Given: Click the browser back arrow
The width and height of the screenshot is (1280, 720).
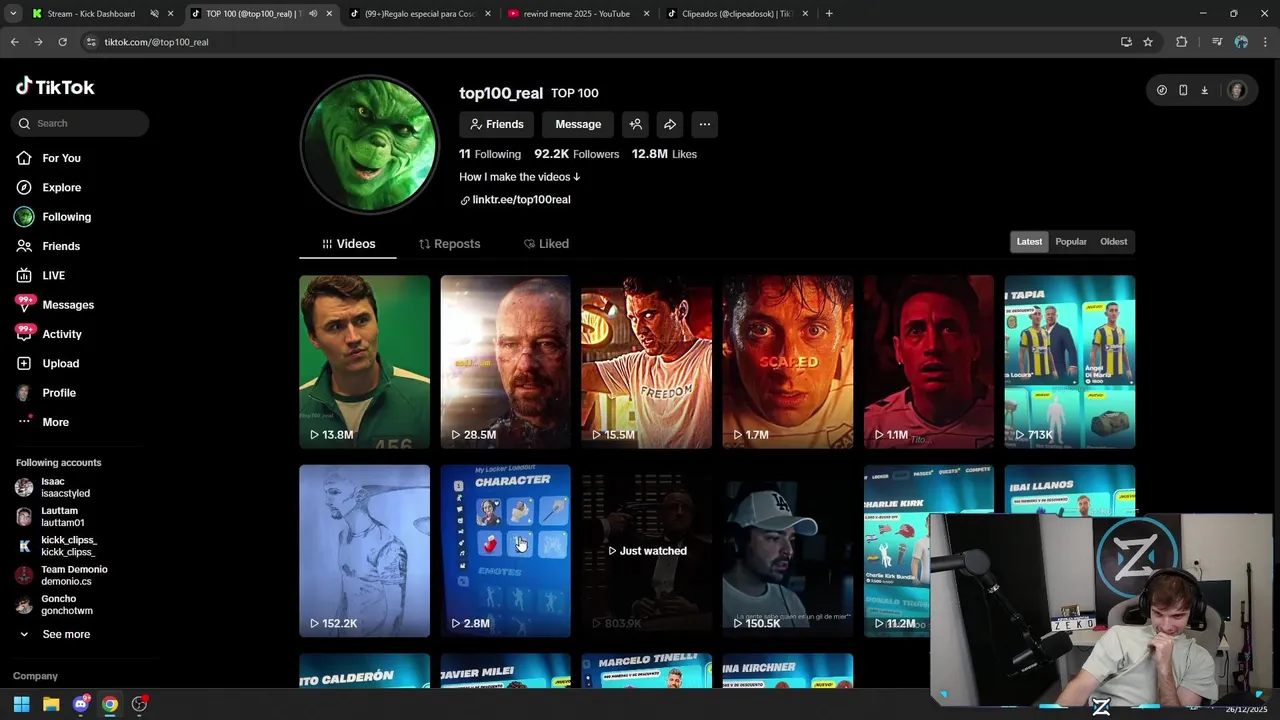Looking at the screenshot, I should tap(14, 42).
